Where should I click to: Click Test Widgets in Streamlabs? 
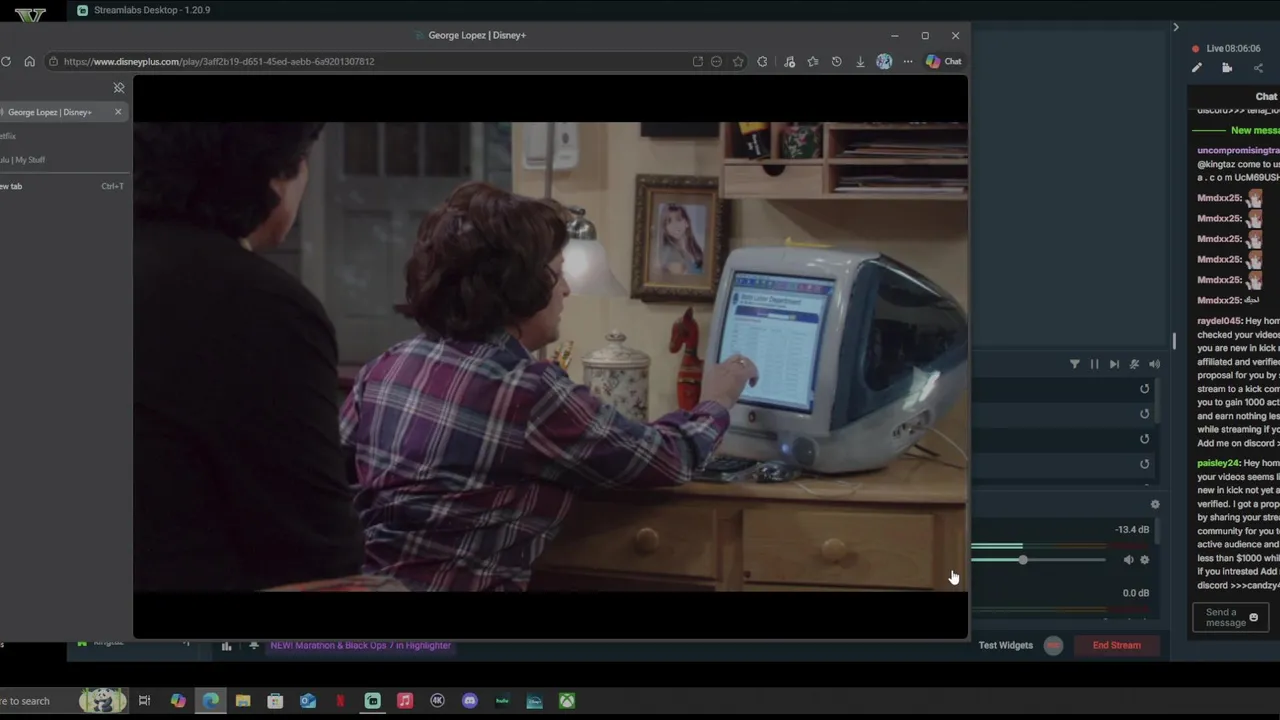(x=1005, y=645)
